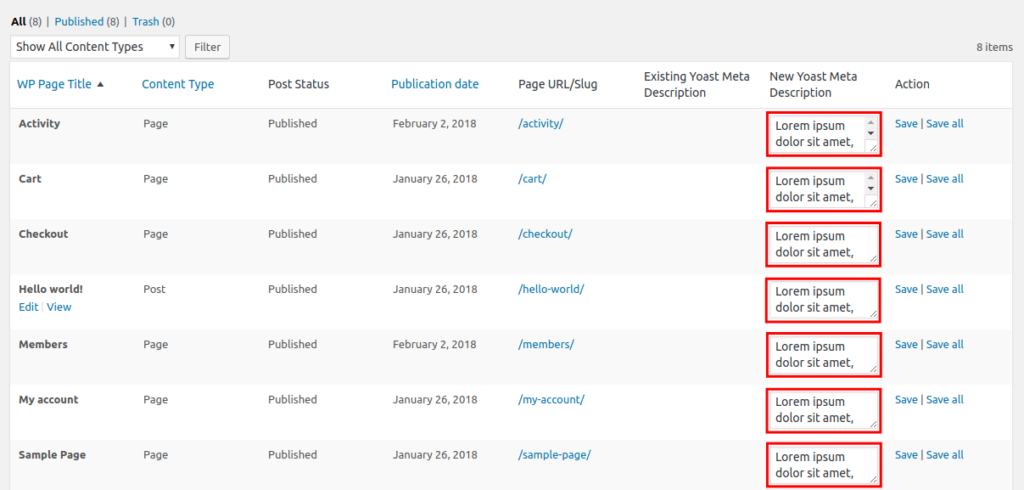Sort by Content Type column header
The image size is (1024, 490).
point(178,84)
